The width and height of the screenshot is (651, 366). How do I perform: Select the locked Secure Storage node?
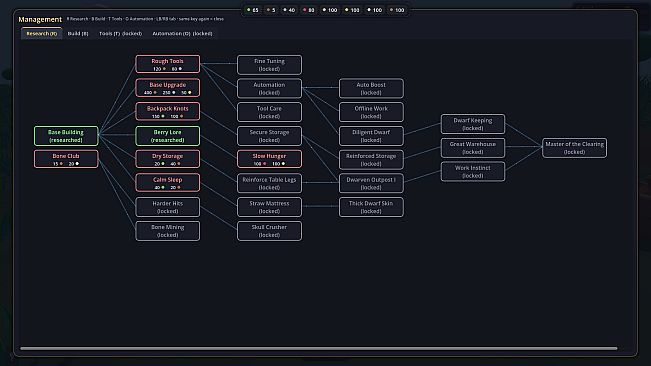pos(269,136)
